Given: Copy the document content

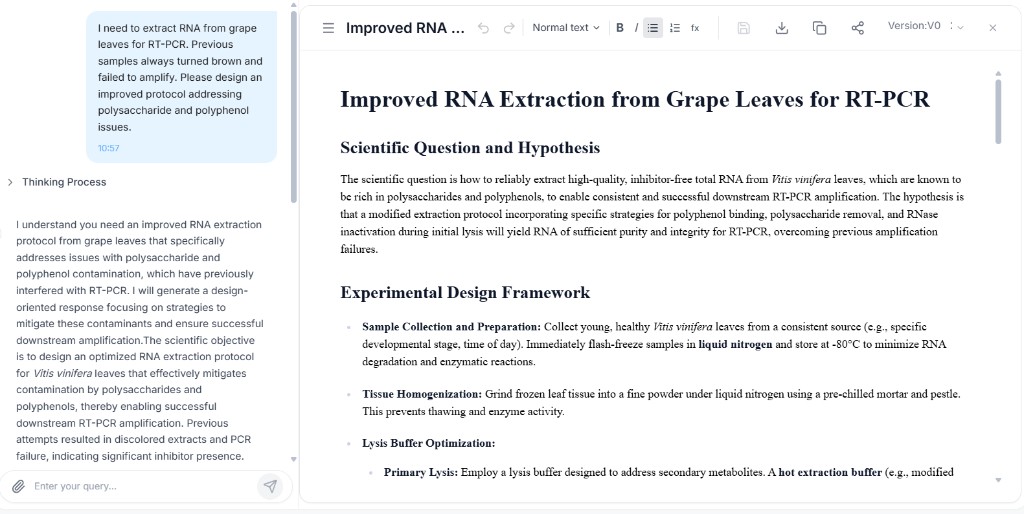Looking at the screenshot, I should point(819,27).
